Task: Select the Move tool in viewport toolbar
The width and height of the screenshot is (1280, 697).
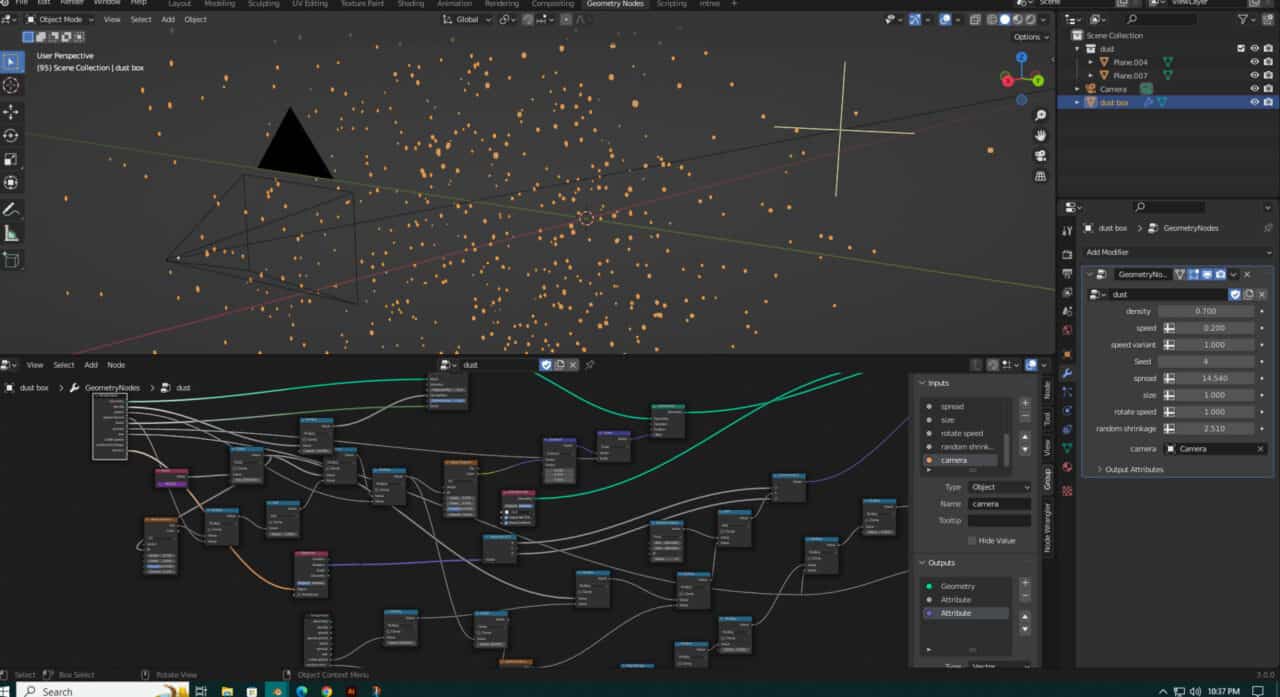Action: pos(12,111)
